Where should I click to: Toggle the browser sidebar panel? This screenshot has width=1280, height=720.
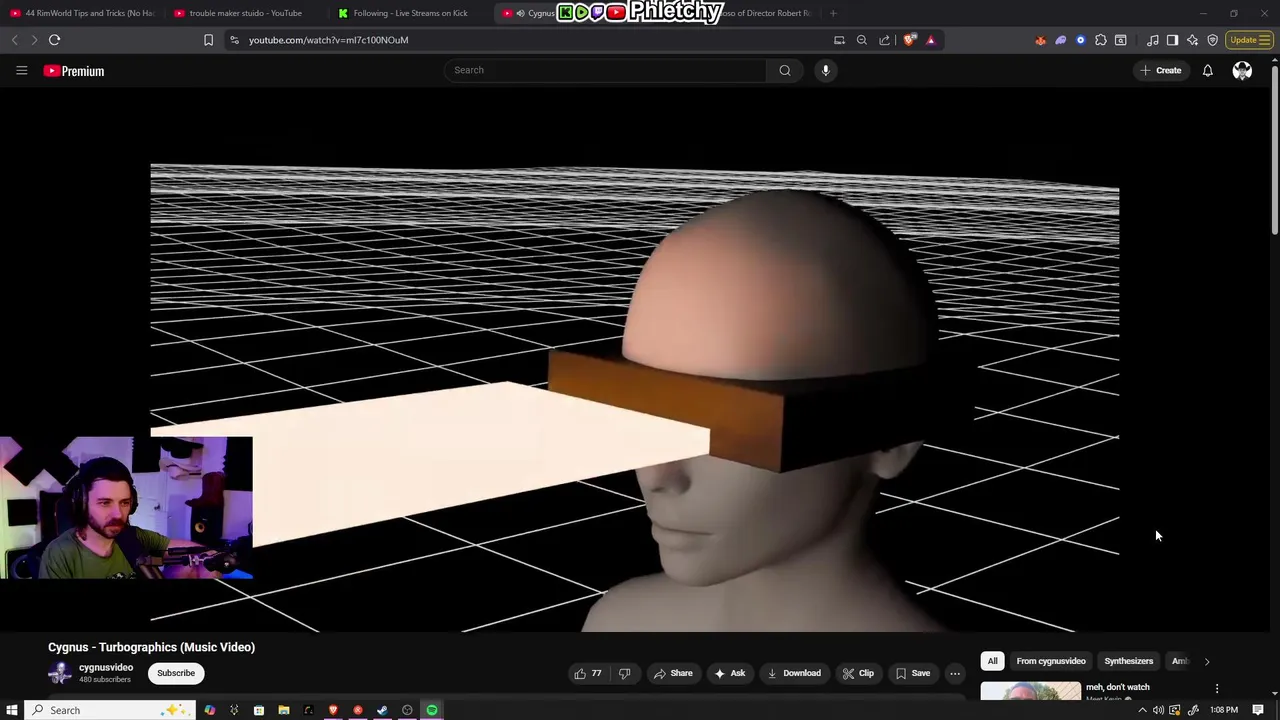tap(1172, 40)
